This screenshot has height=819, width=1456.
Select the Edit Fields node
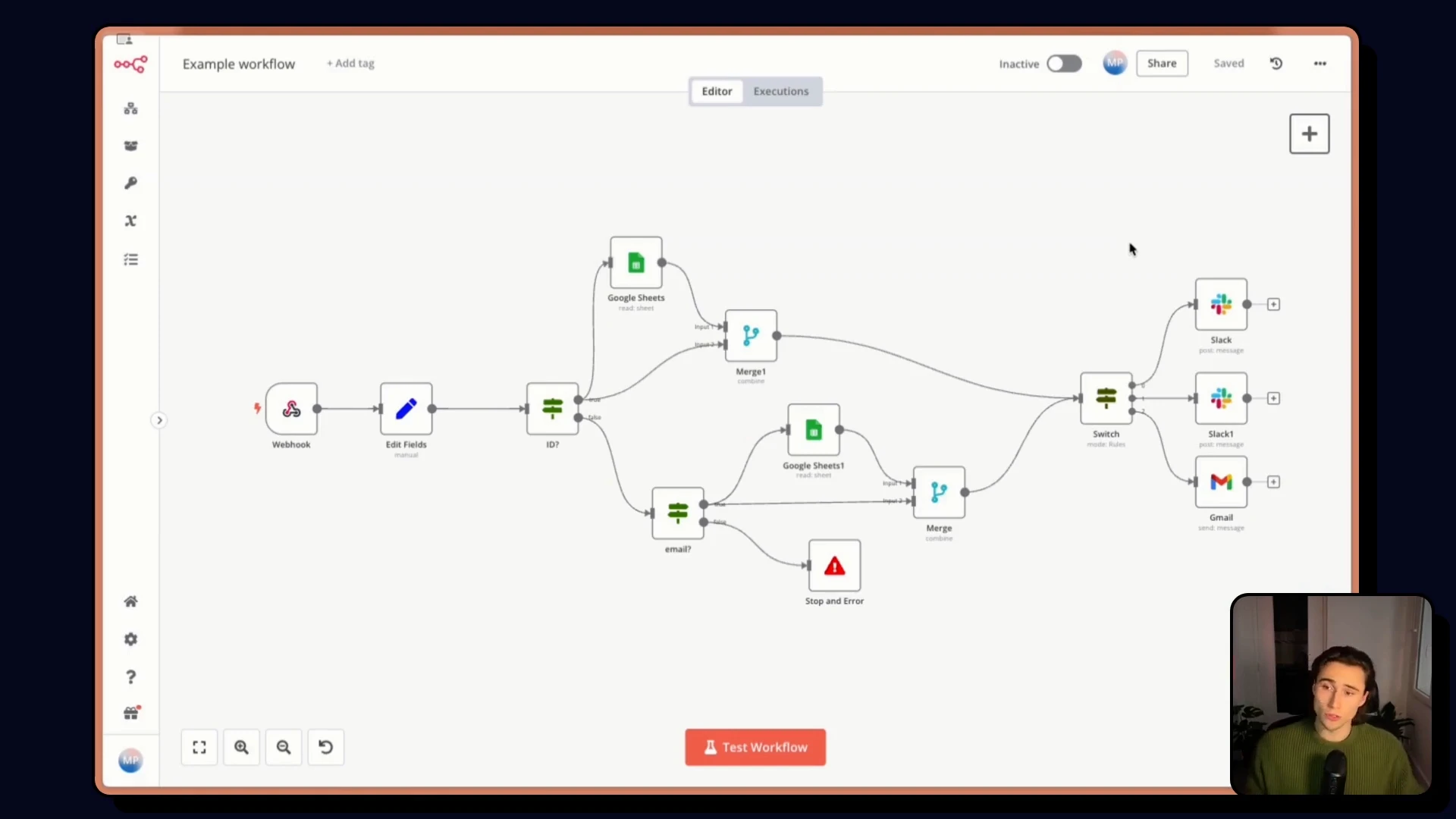(x=406, y=409)
